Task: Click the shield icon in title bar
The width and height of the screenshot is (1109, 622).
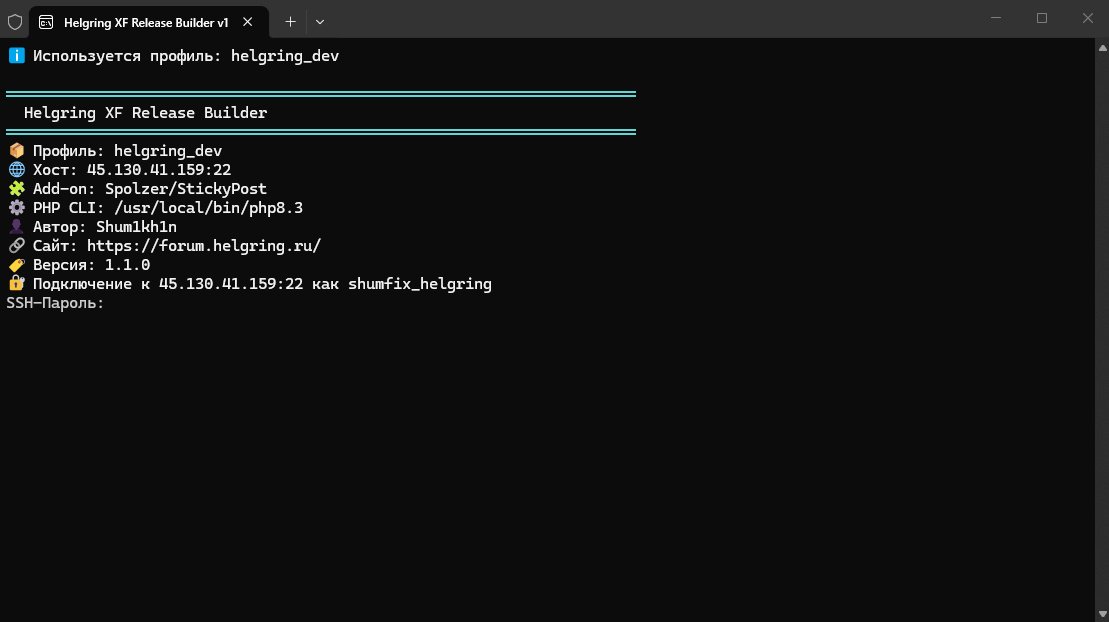Action: pyautogui.click(x=15, y=22)
